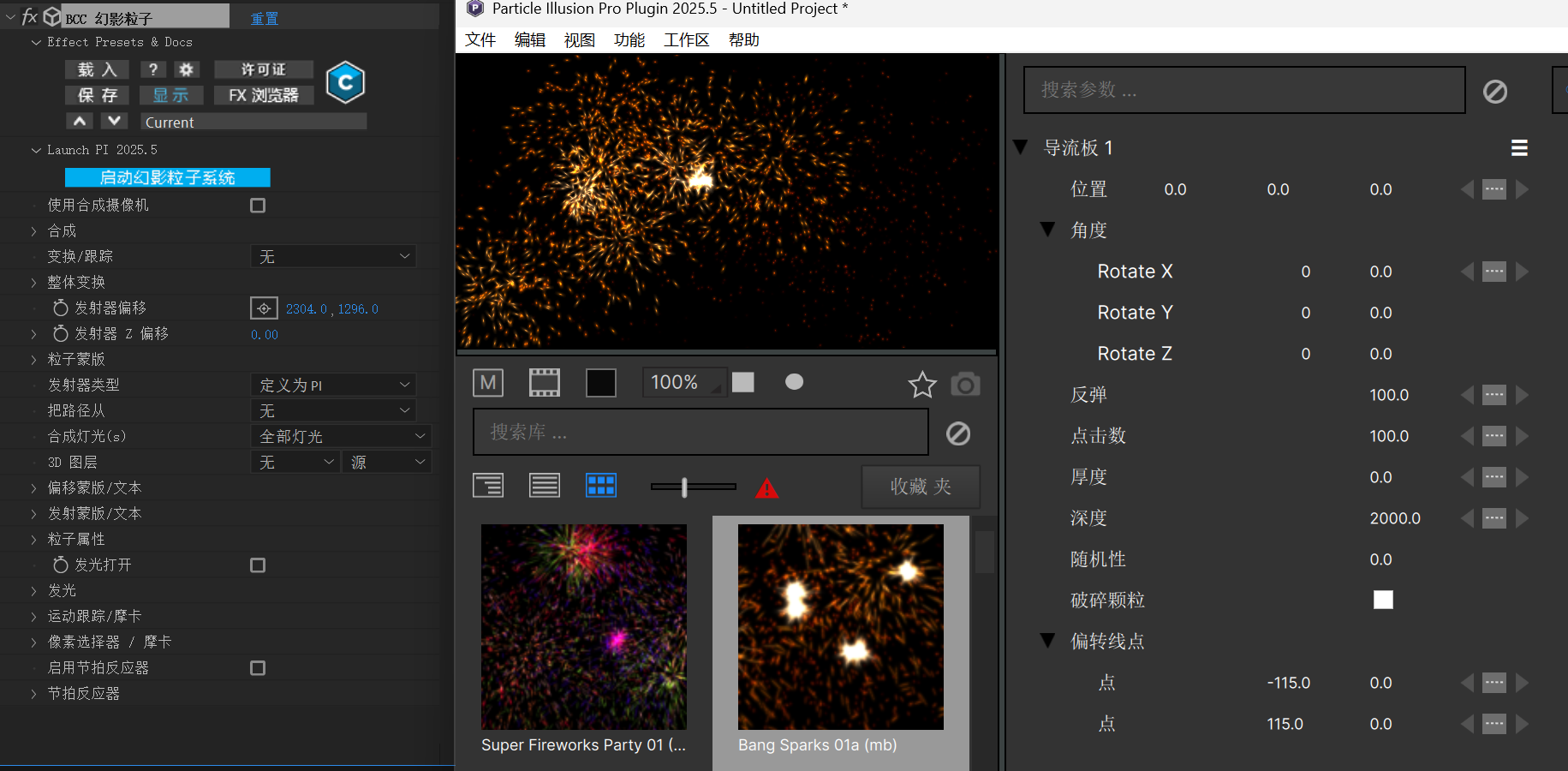
Task: Open the 把路径从 dropdown
Action: coord(333,410)
